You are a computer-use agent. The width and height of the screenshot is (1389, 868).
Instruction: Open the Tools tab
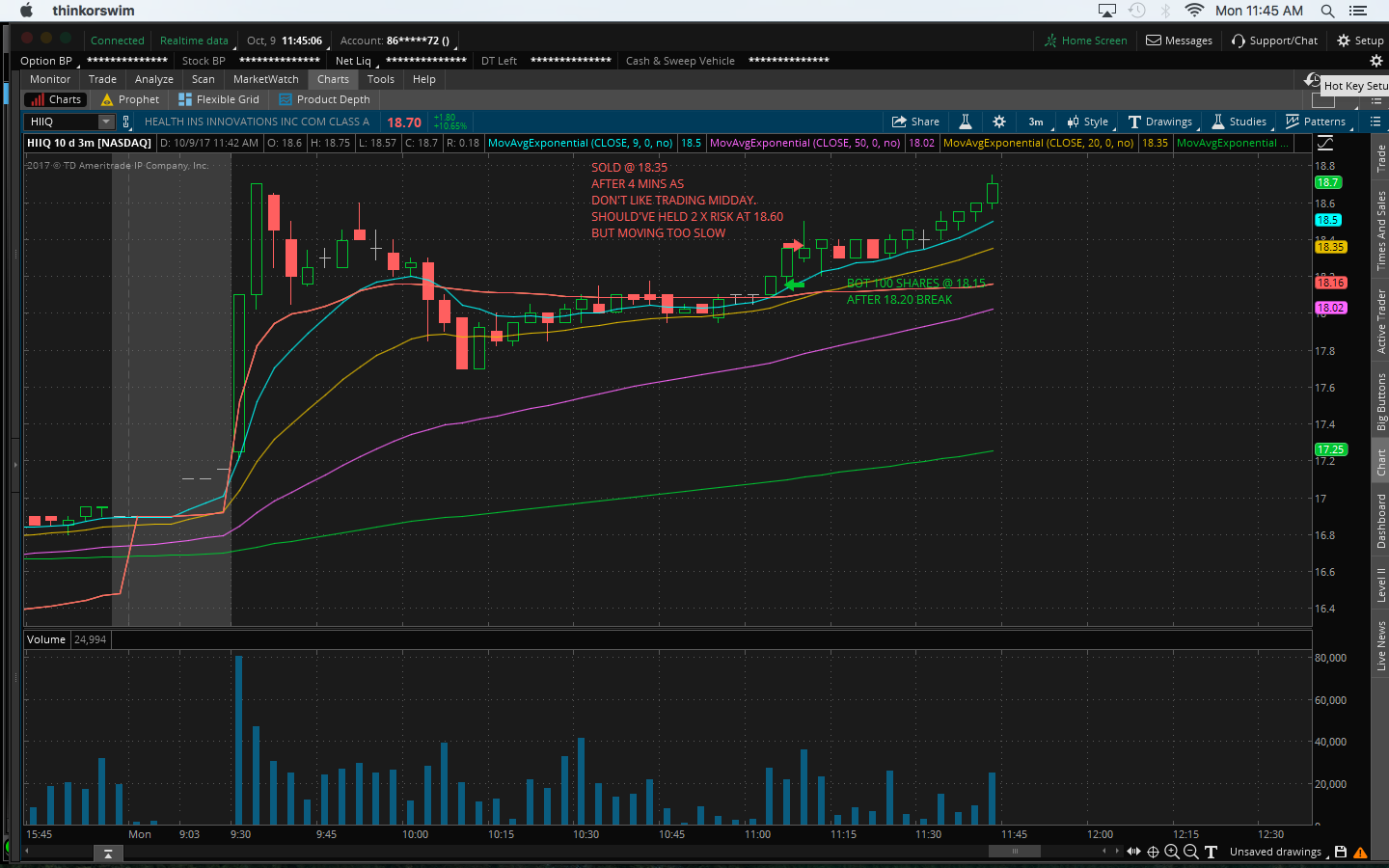[381, 79]
